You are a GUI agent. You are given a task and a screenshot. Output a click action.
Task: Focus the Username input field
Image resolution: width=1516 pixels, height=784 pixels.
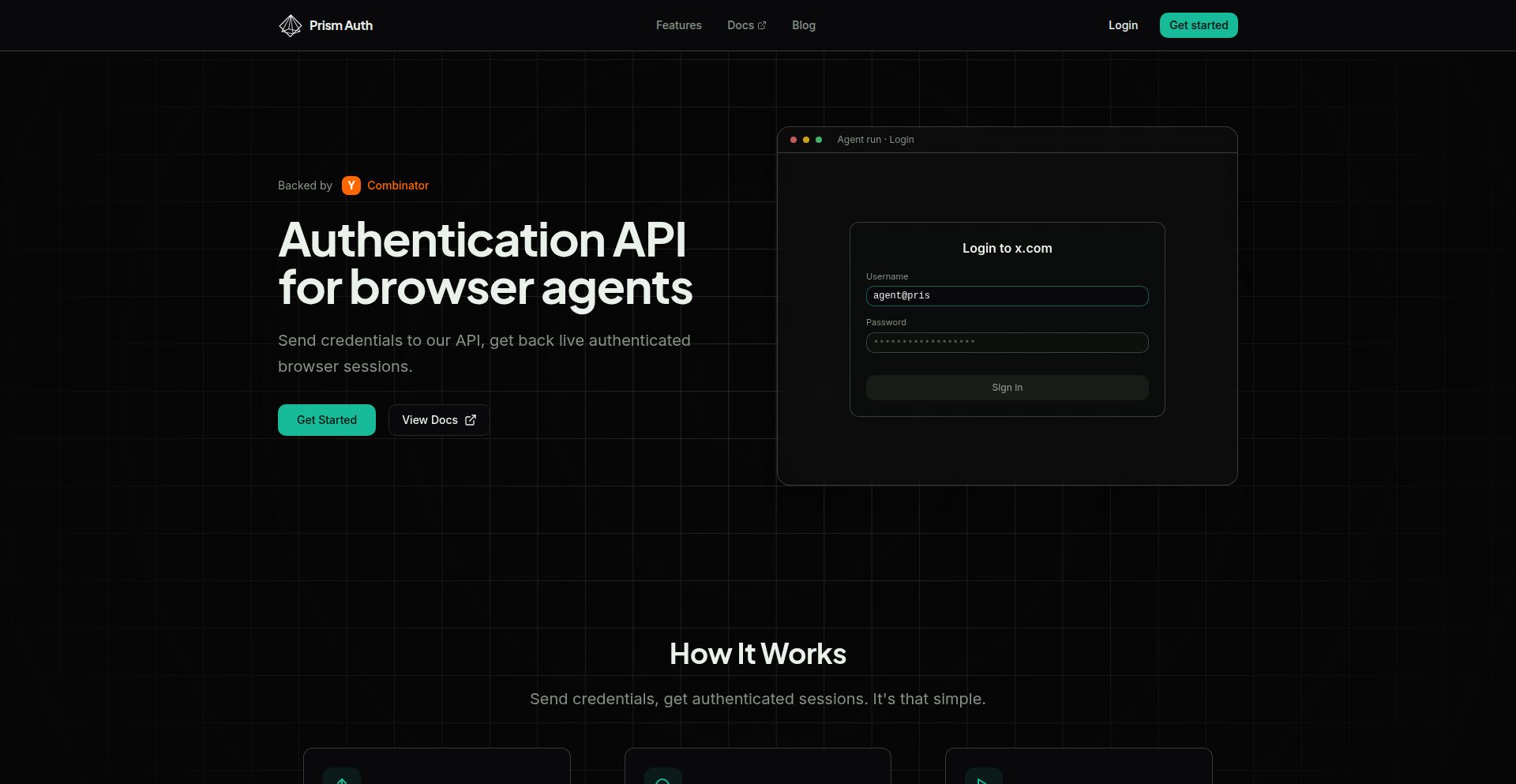click(1008, 296)
